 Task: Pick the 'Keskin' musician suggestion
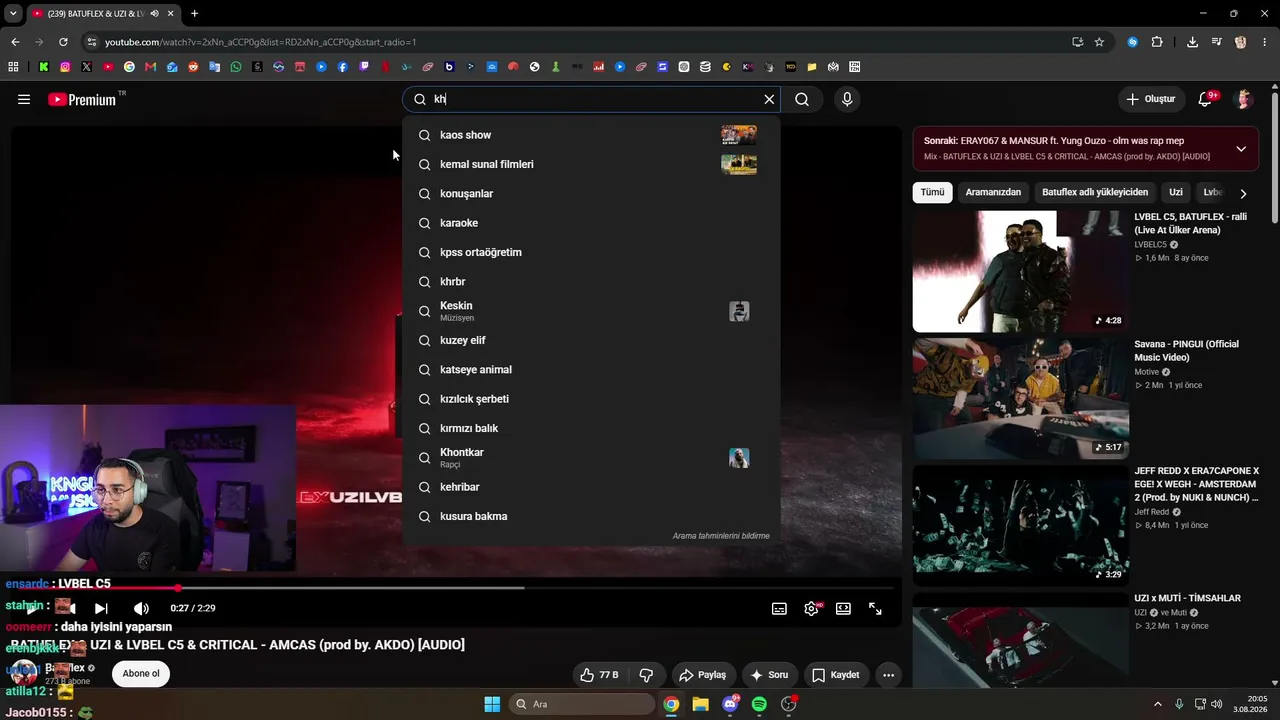pos(591,311)
